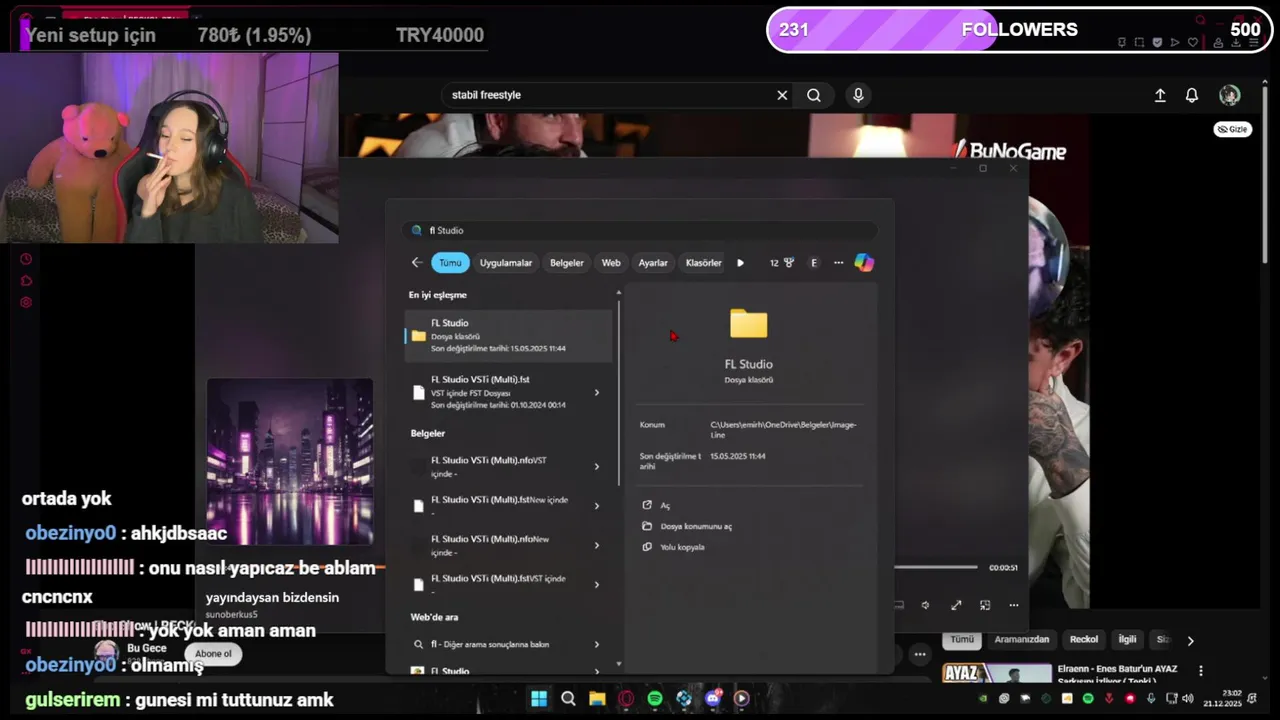Click the Copilot icon in search panel
This screenshot has width=1280, height=720.
pos(864,263)
